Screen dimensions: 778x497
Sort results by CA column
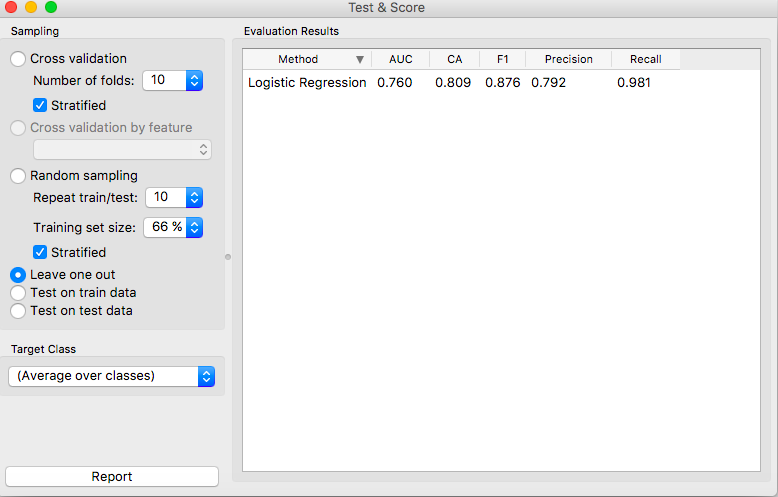(454, 59)
